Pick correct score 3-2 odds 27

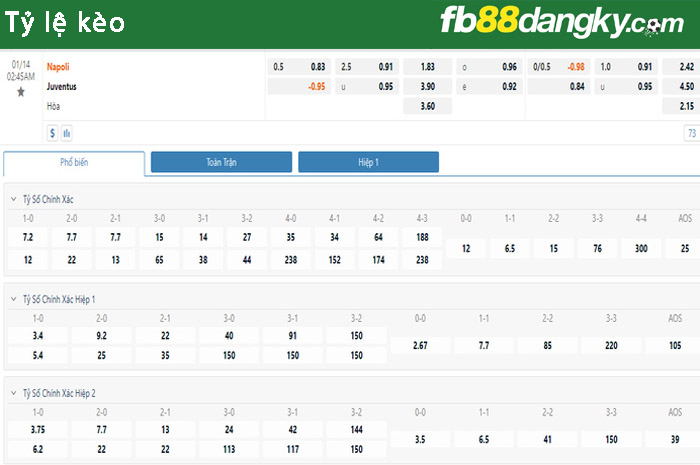(x=247, y=237)
